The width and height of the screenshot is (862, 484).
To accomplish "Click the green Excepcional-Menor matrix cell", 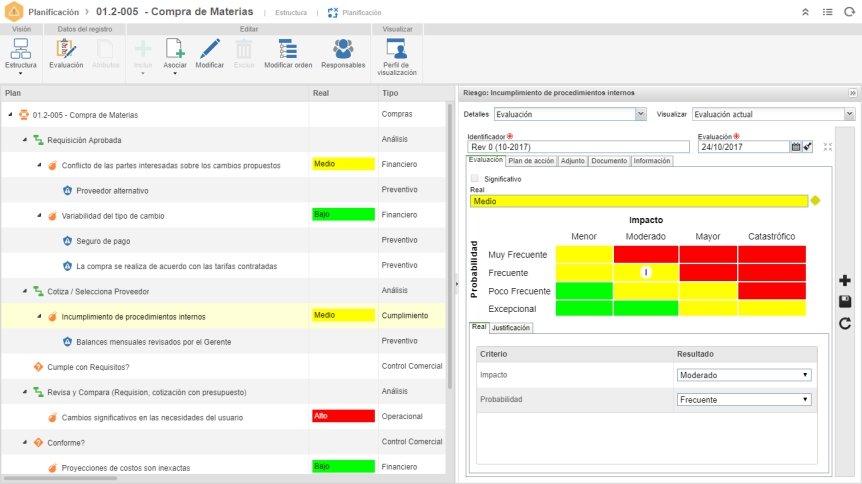I will (584, 309).
